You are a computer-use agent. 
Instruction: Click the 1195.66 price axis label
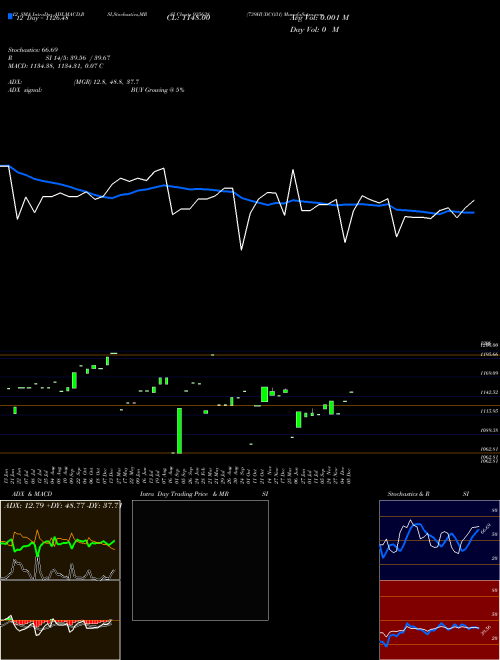(x=489, y=354)
